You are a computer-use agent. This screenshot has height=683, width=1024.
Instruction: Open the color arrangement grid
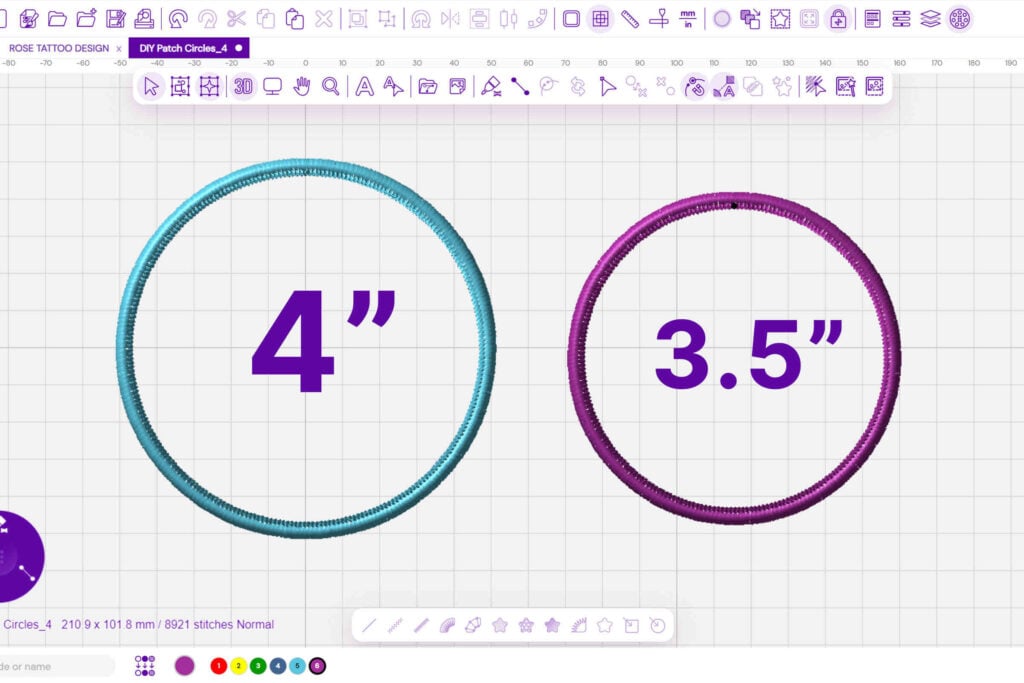click(145, 666)
